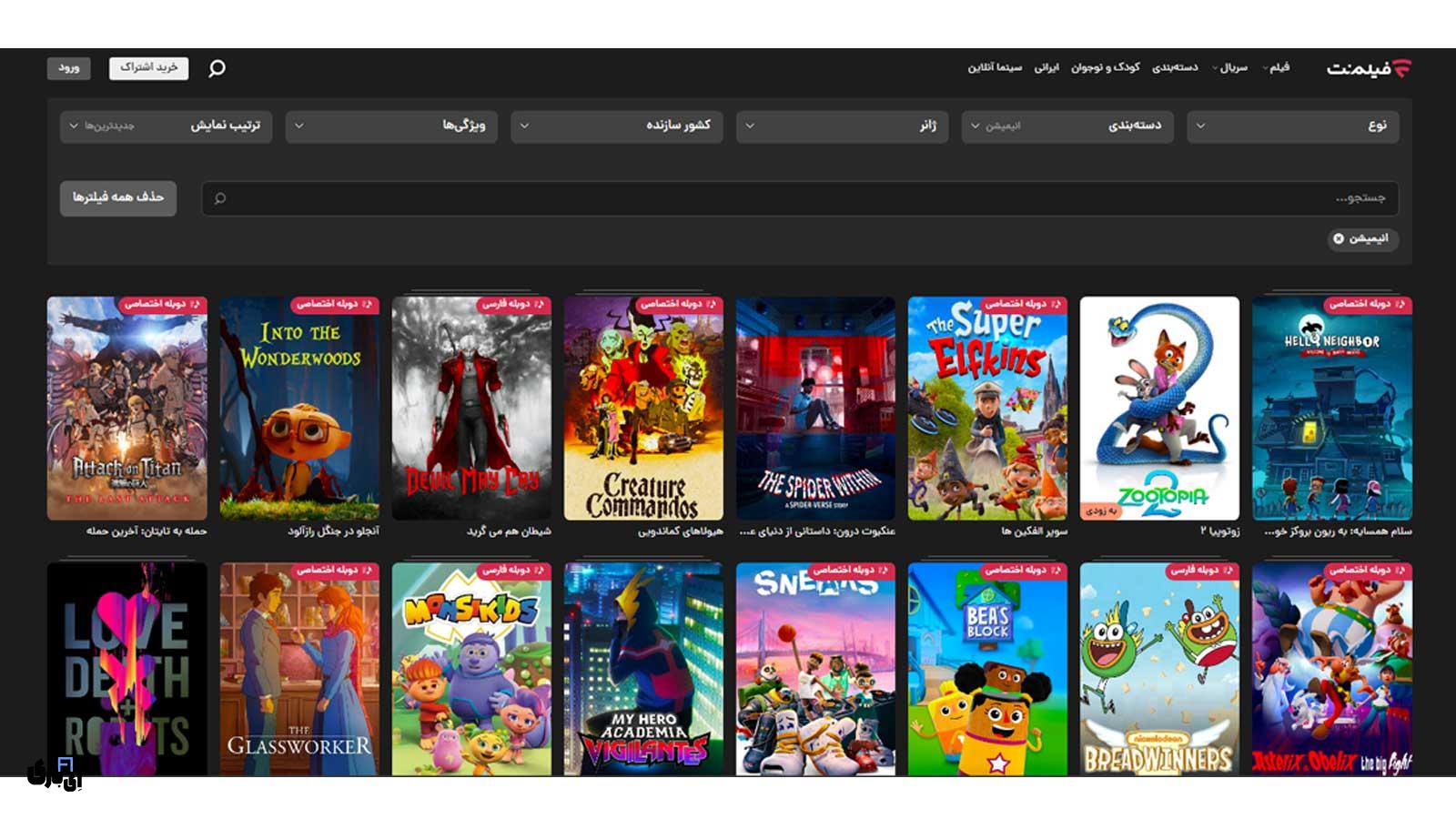Open the Hello Neighbor poster
Screen dimensions: 1456x819
tap(1331, 408)
